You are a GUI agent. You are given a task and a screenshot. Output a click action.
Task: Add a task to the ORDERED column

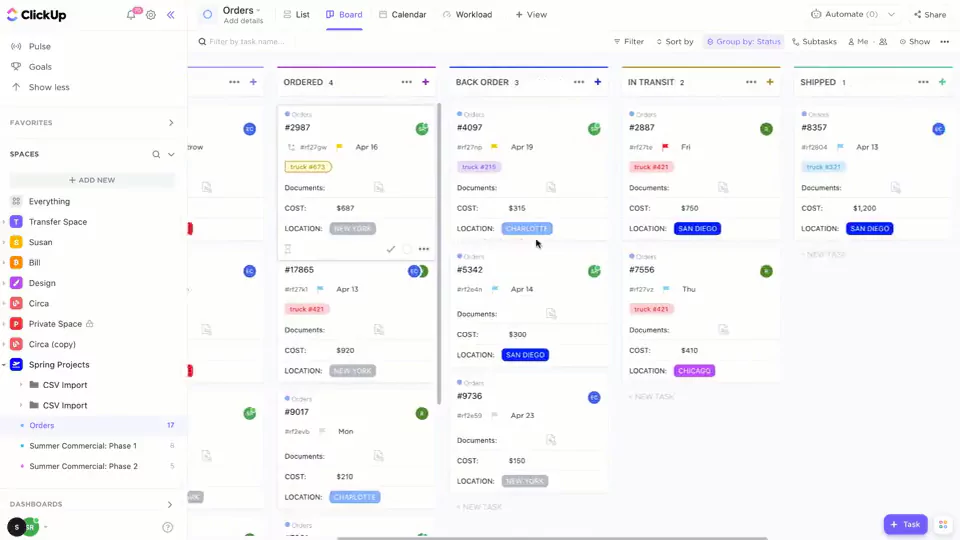[426, 82]
